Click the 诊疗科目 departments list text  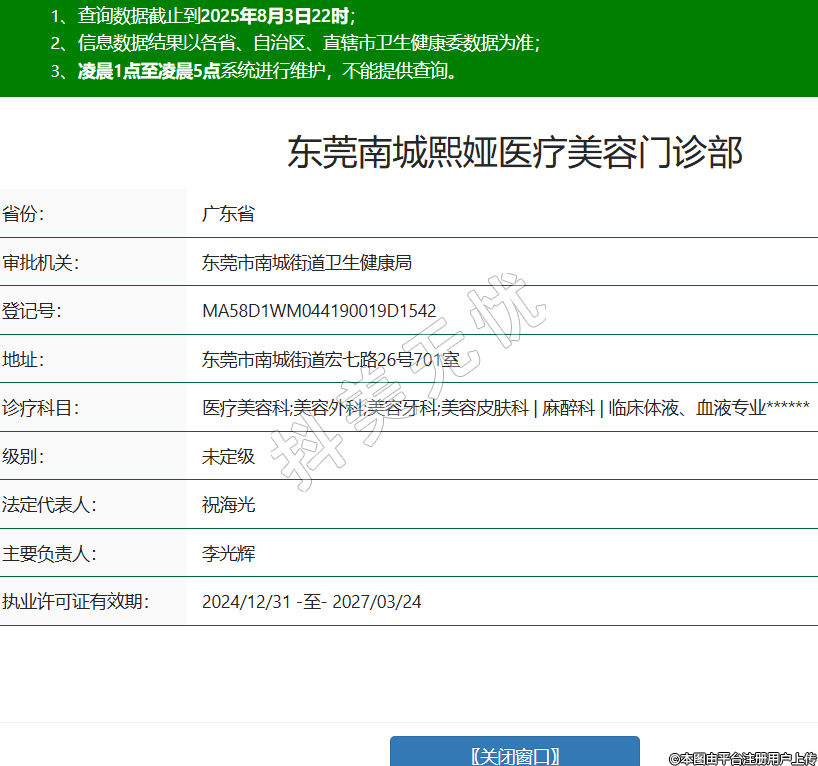tap(505, 408)
